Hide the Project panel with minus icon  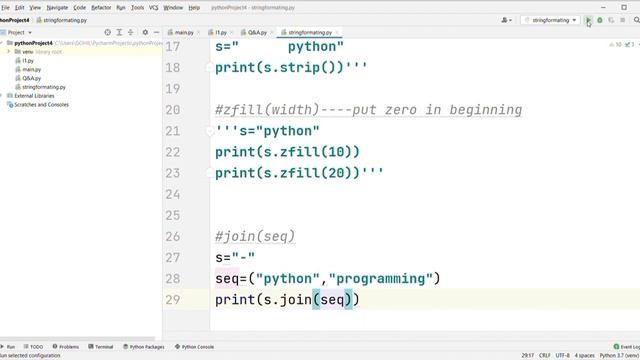click(156, 32)
